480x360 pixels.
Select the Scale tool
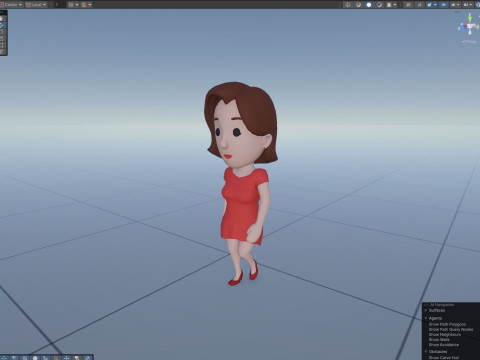(3, 38)
